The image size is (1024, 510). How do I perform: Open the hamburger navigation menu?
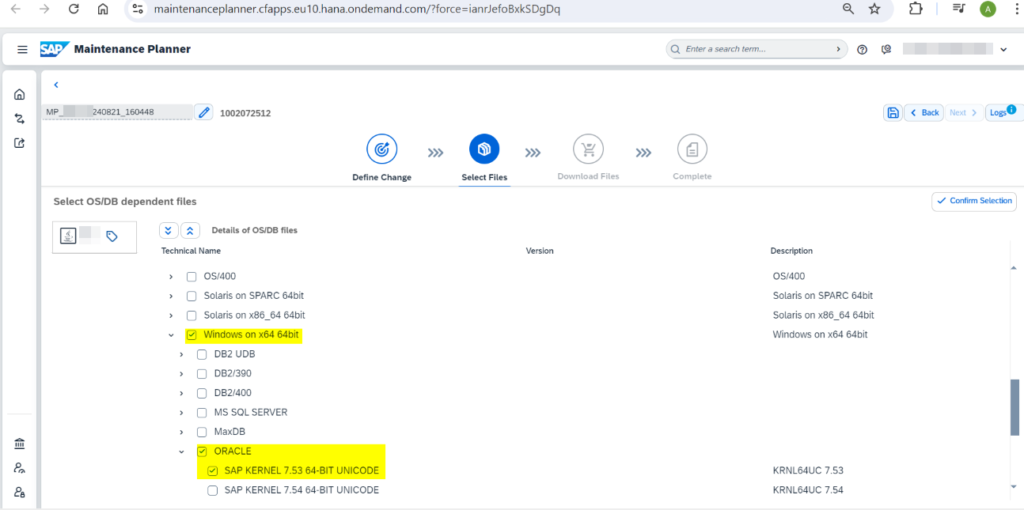22,50
